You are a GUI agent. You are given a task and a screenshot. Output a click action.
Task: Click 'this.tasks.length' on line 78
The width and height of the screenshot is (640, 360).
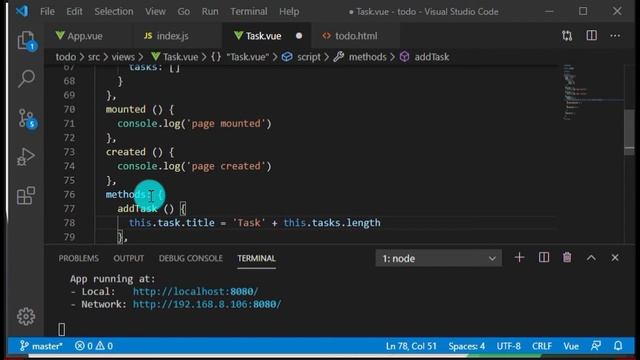click(x=332, y=223)
